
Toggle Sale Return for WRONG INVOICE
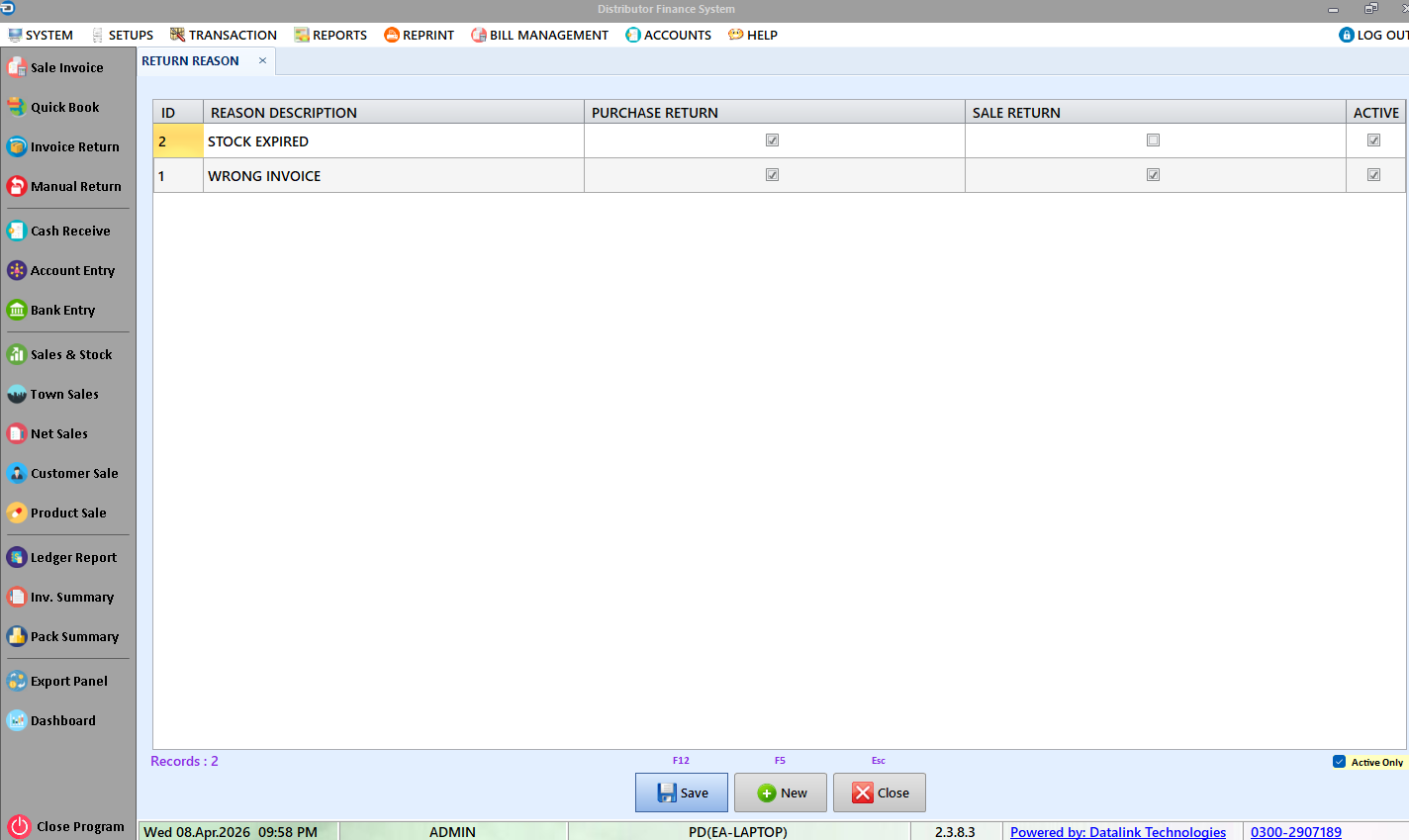(x=1154, y=175)
